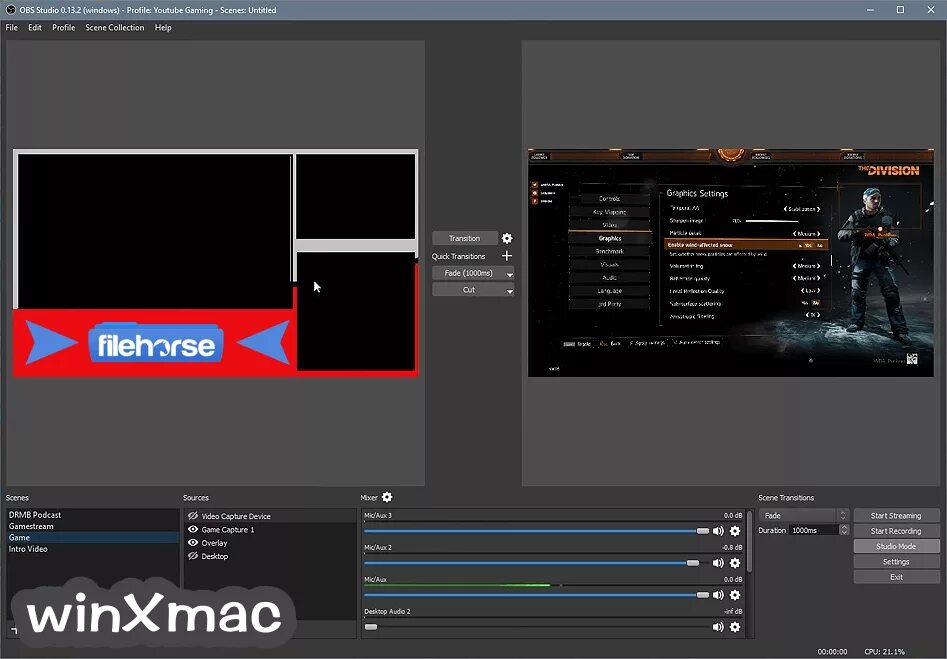Click the filehorse overlay in preview
Viewport: 947px width, 659px height.
pos(156,343)
